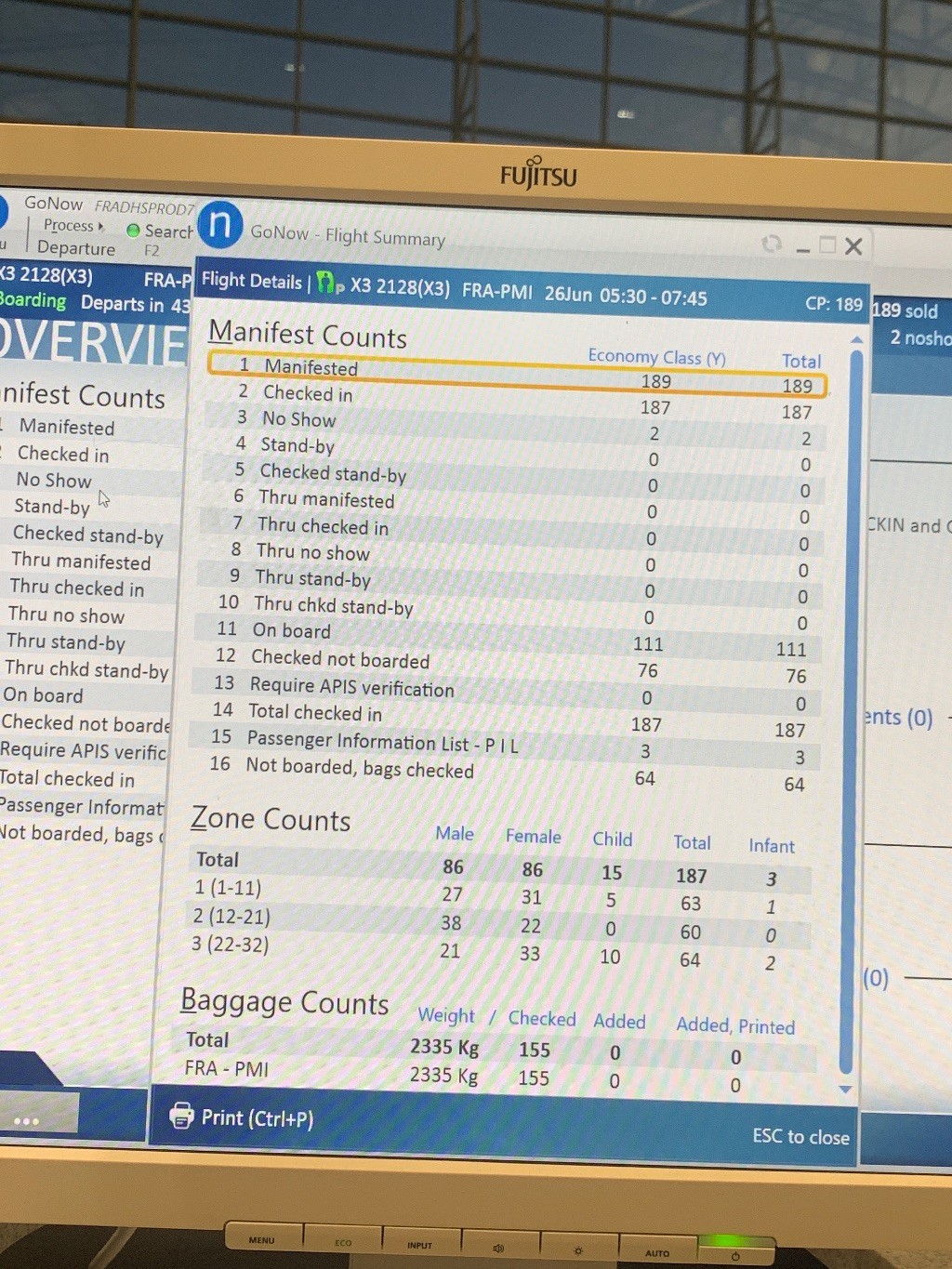Image resolution: width=952 pixels, height=1269 pixels.
Task: Click No Show in the left overview list
Action: (54, 480)
